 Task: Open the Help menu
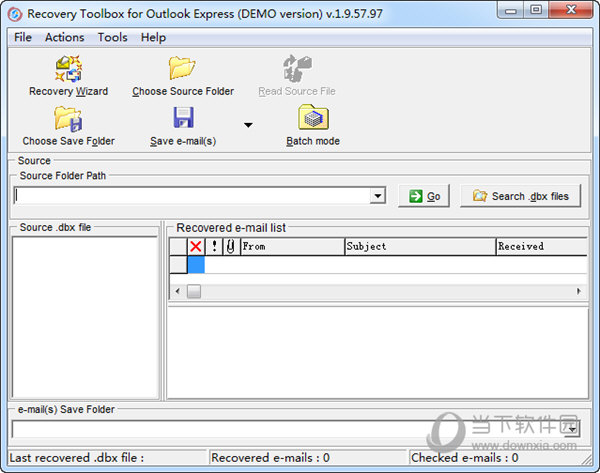click(x=153, y=38)
